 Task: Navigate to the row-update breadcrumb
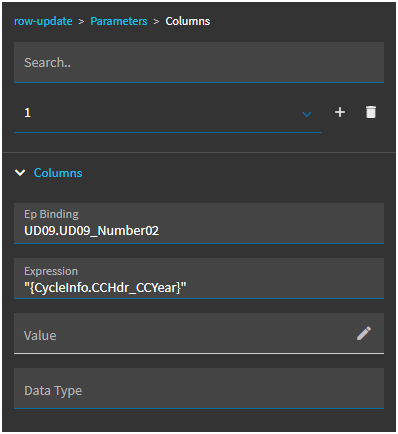[43, 21]
